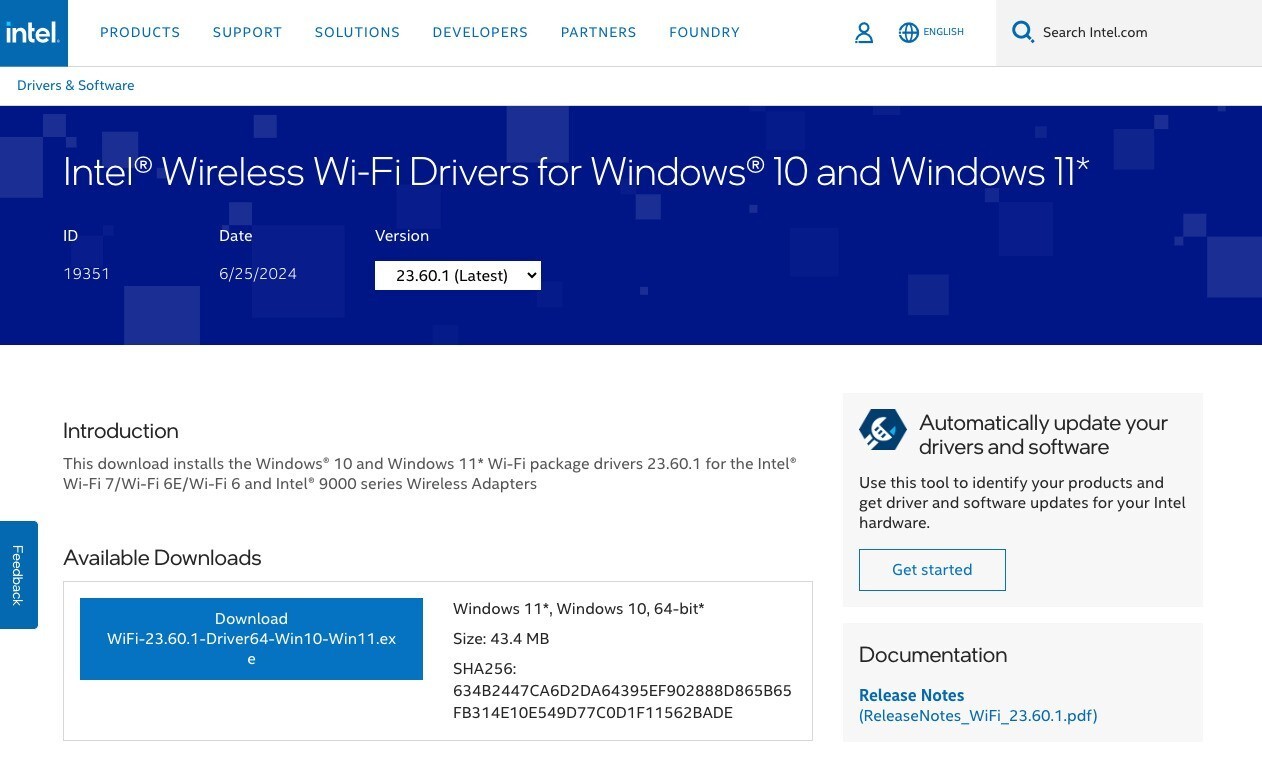
Task: Click the globe language icon
Action: pos(908,32)
